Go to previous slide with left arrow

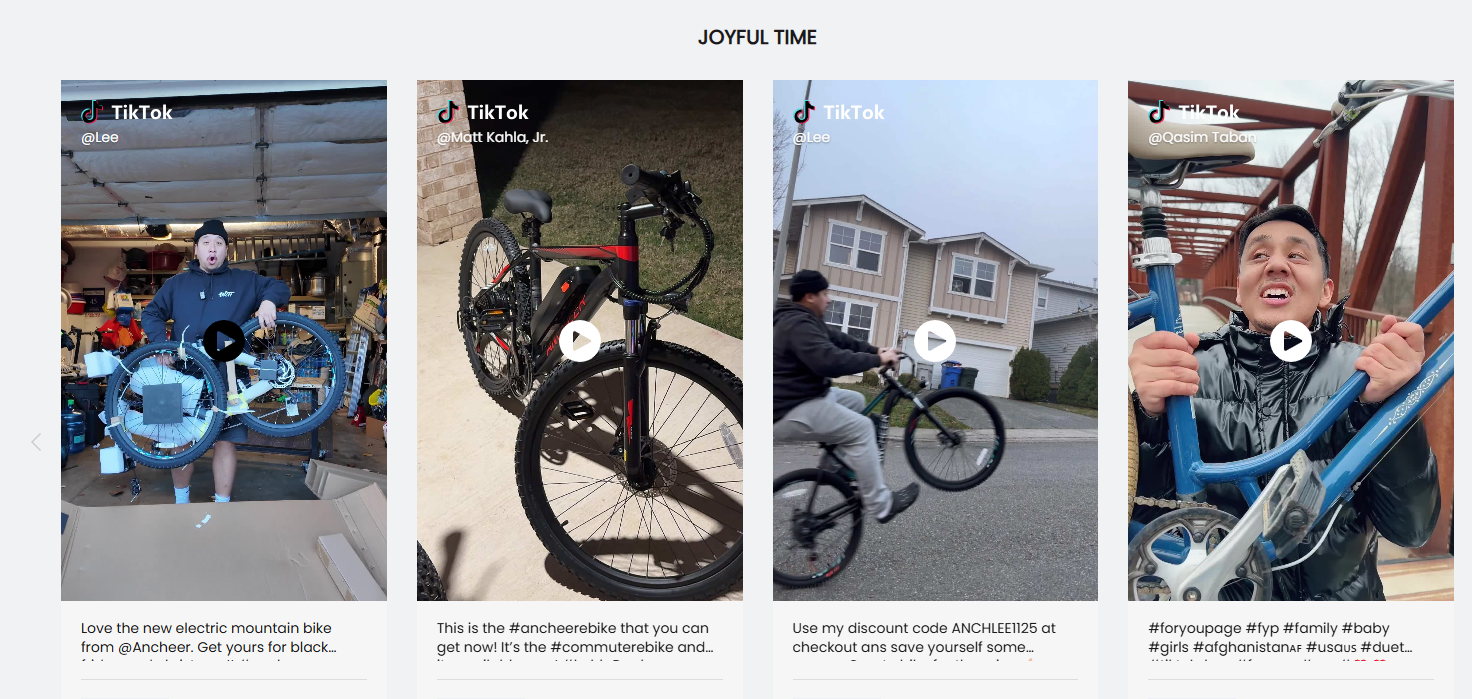(36, 441)
